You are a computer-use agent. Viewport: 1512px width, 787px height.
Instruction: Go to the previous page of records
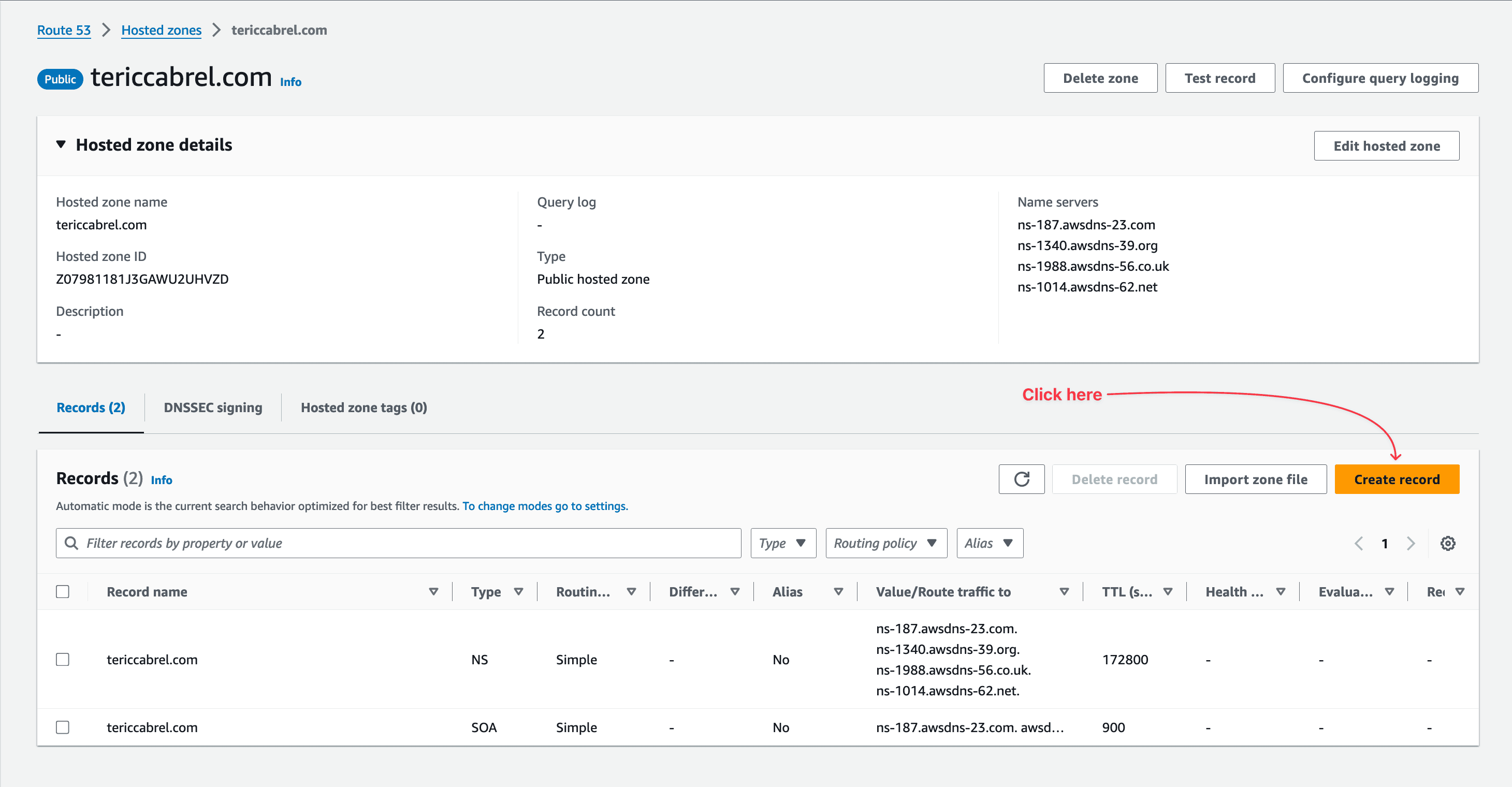pyautogui.click(x=1359, y=543)
